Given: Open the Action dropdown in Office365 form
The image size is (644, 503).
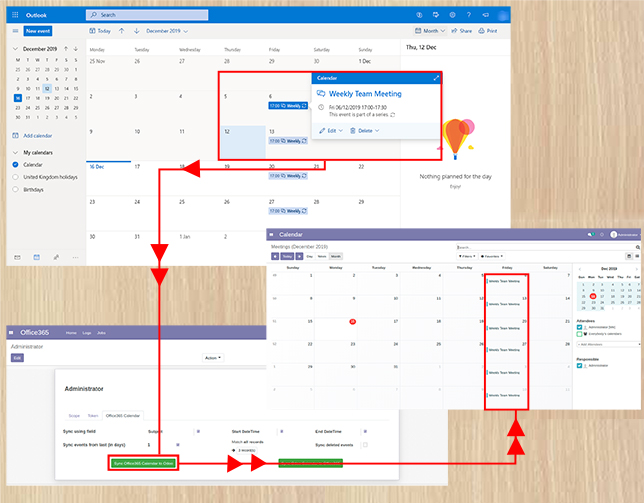Looking at the screenshot, I should [x=212, y=357].
